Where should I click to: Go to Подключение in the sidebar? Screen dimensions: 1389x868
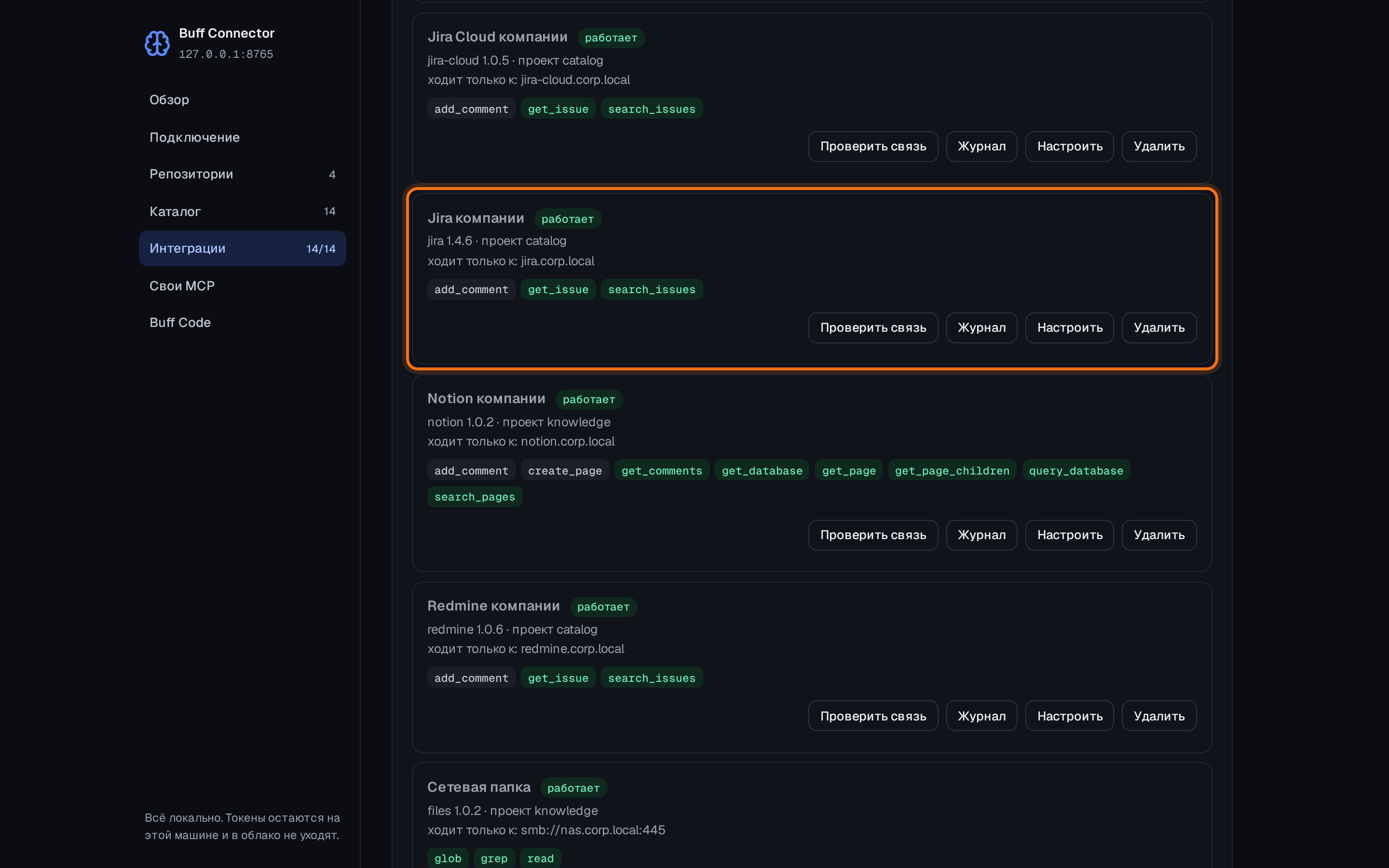242,137
